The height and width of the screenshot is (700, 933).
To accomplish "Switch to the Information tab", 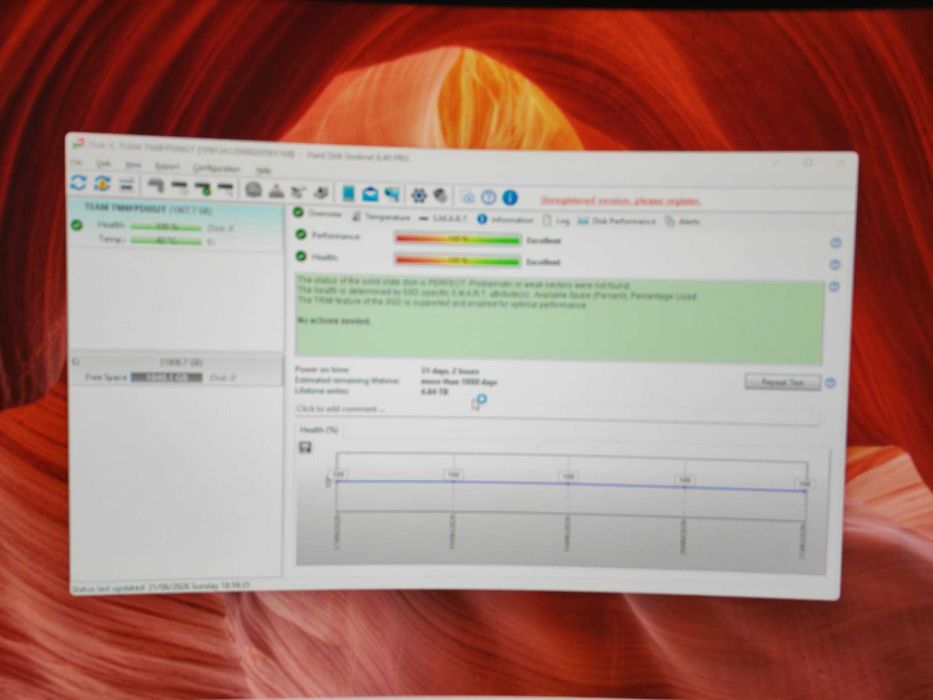I will click(505, 220).
